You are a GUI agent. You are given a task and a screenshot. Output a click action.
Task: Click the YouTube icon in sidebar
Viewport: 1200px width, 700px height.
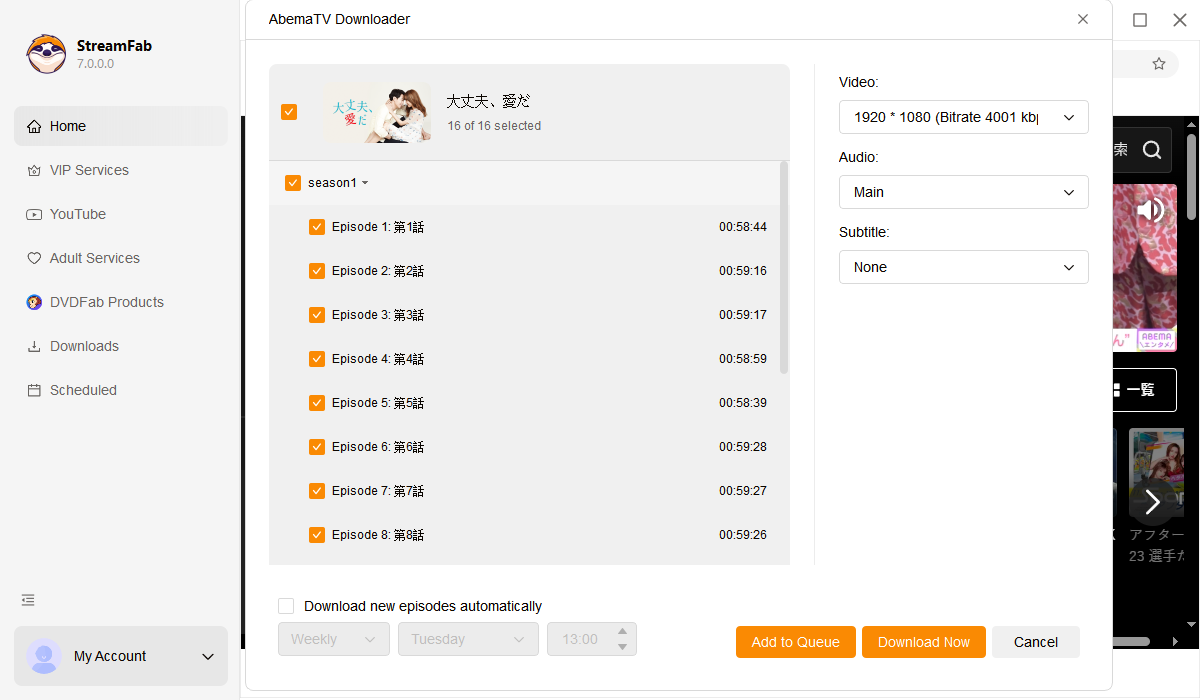[x=34, y=214]
